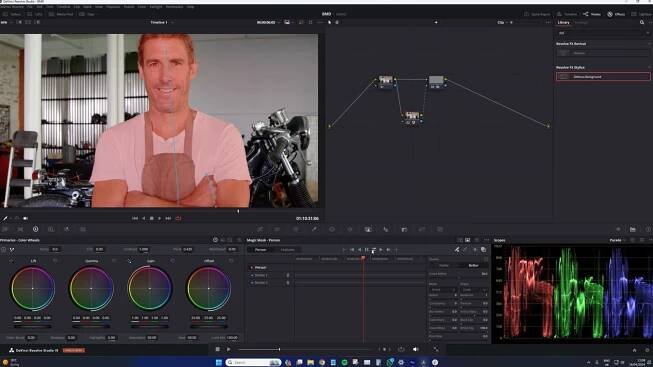Click the Magic Mask timeline playhead
This screenshot has height=367, width=653.
(x=363, y=259)
